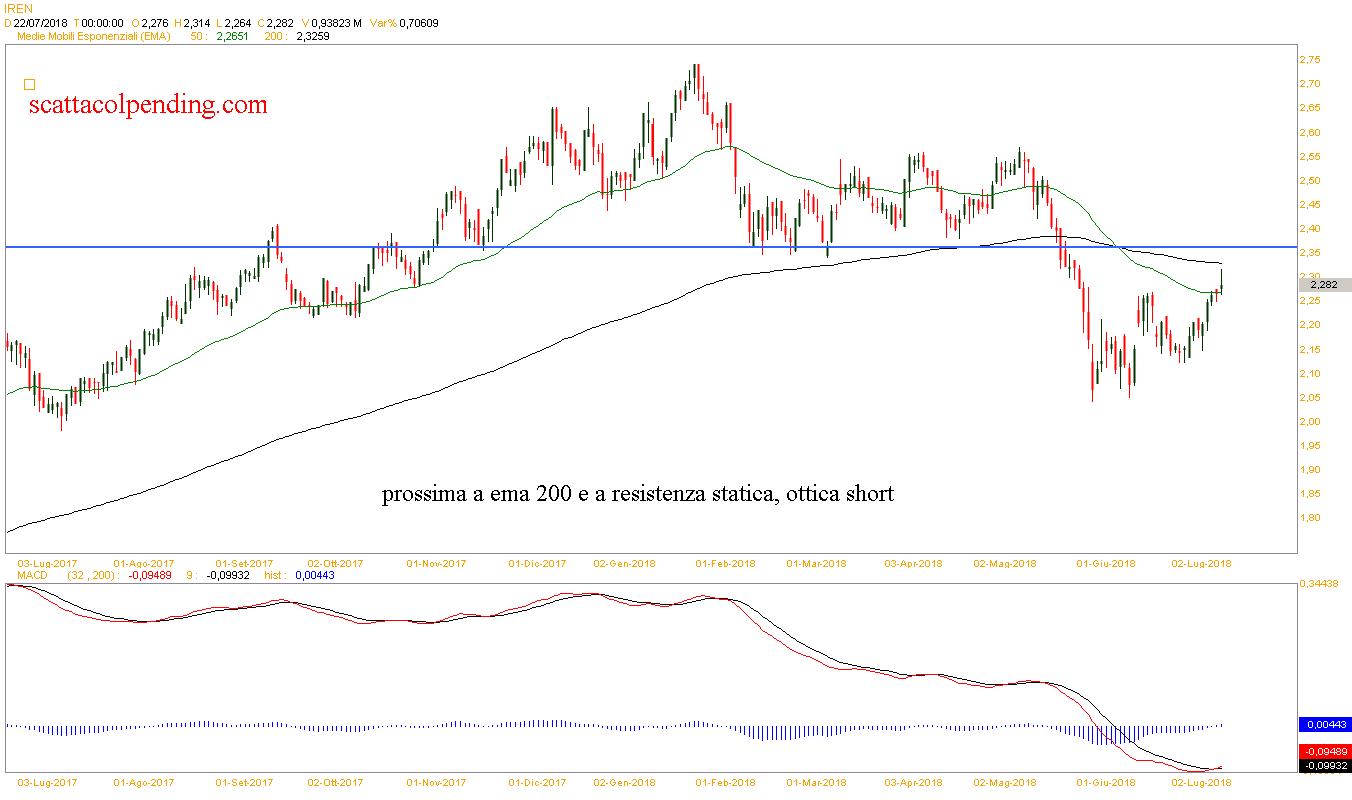1352x800 pixels.
Task: Click the 1,90 price axis label
Action: [x=1308, y=469]
